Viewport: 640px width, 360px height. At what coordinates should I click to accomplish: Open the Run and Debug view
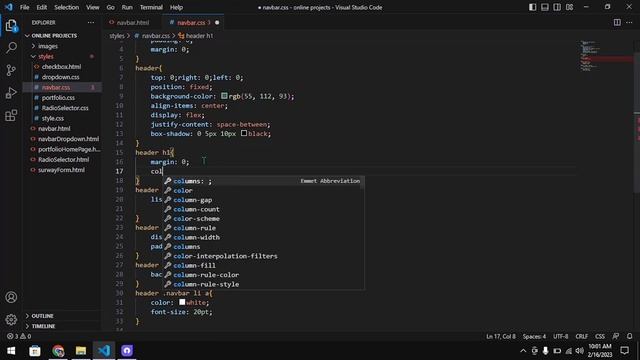point(11,93)
